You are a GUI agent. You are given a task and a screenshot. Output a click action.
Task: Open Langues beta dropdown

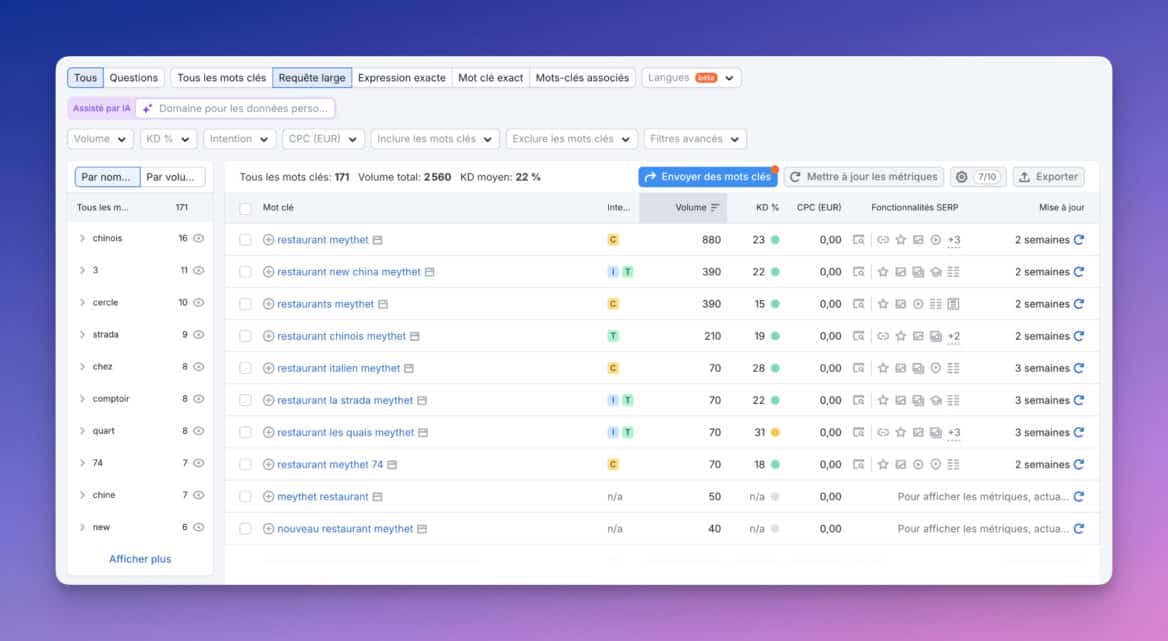[691, 77]
